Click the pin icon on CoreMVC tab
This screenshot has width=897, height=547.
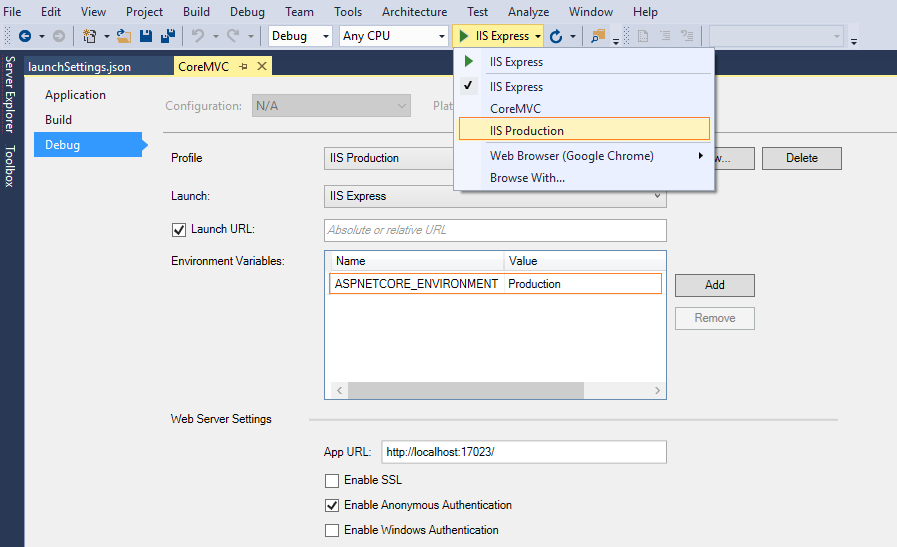pyautogui.click(x=243, y=66)
